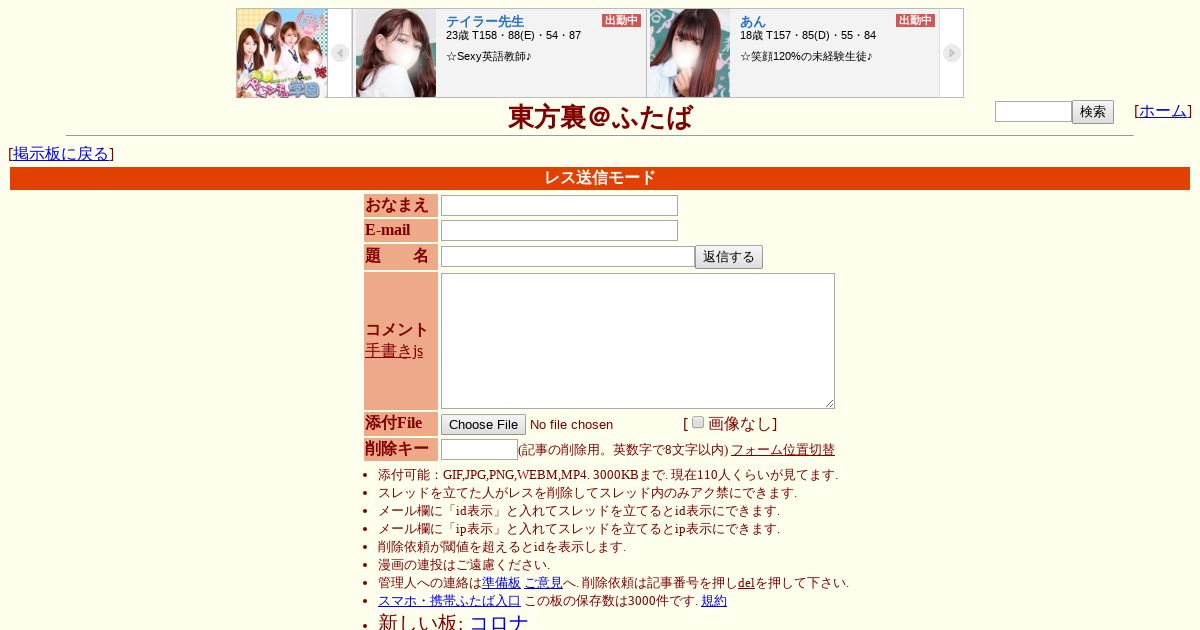Click 出勤中 badge on テイラー先生 card
Screen dimensions: 1200x630
click(621, 20)
